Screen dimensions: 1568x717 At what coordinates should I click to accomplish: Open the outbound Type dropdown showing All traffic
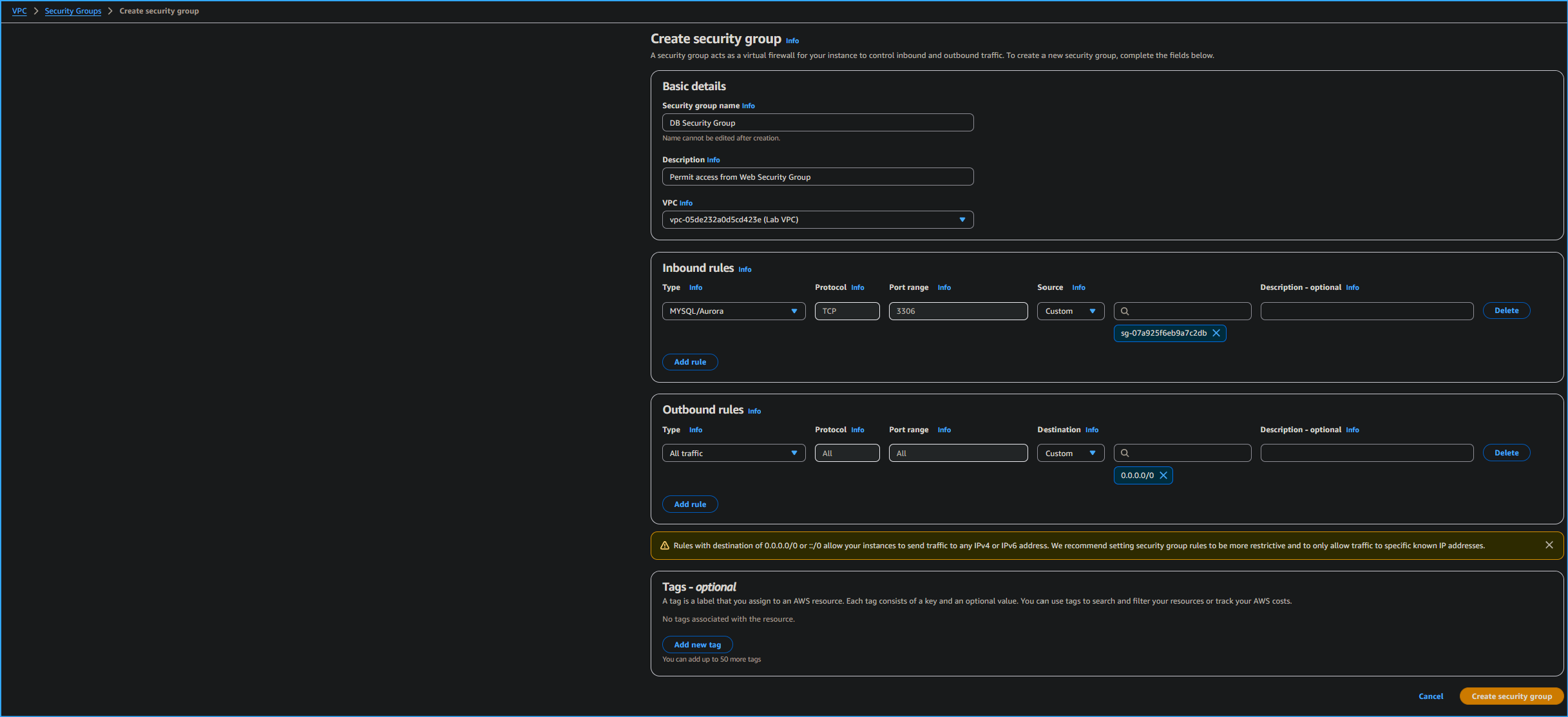coord(733,453)
